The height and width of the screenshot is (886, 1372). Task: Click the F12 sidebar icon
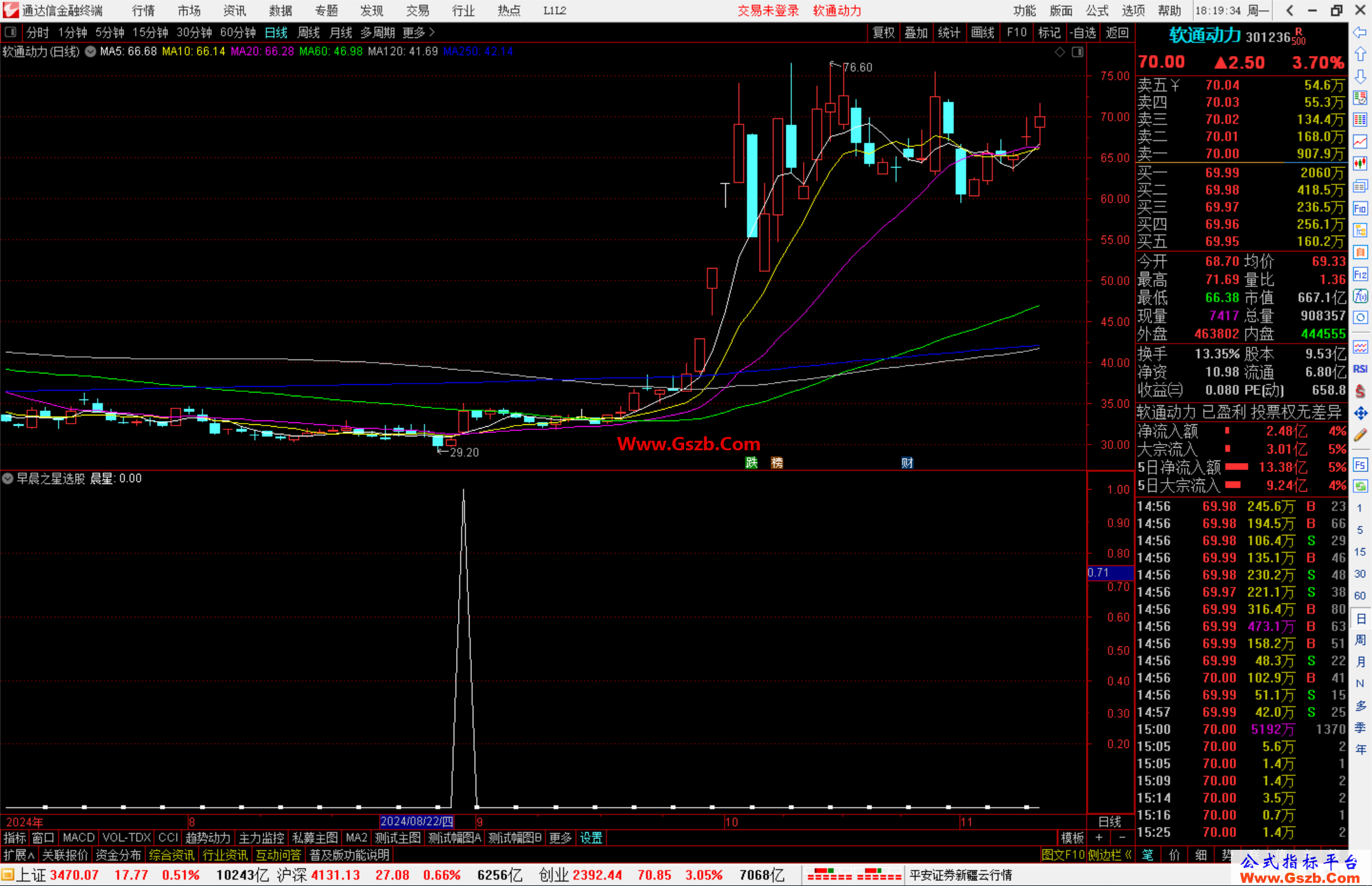pyautogui.click(x=1360, y=274)
